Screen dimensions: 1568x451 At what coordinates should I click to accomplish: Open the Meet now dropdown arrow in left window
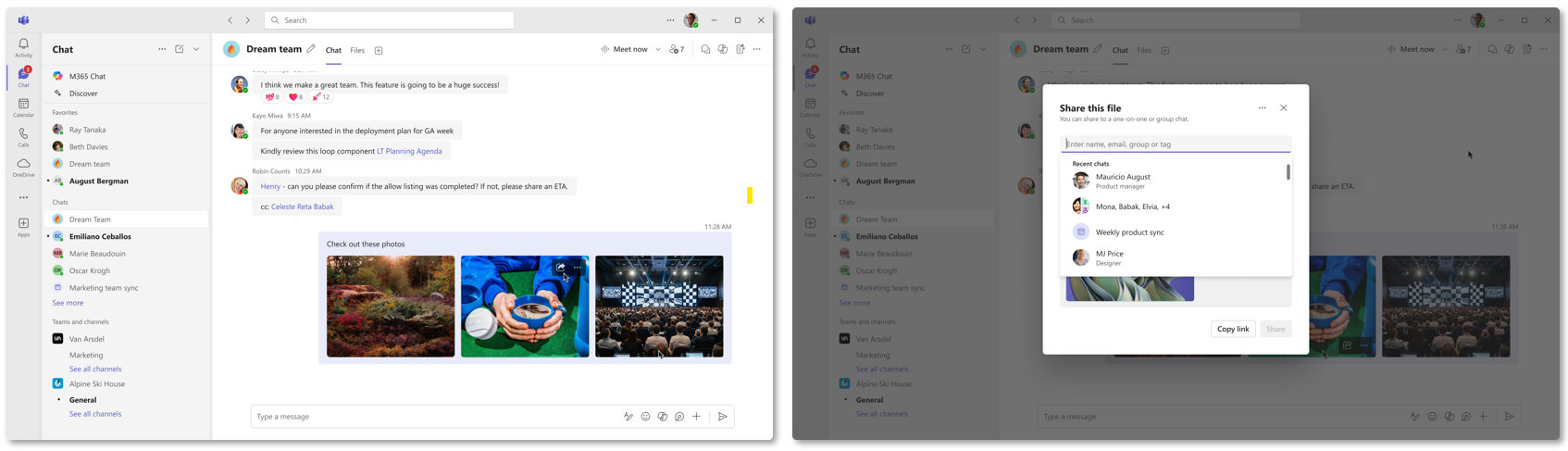tap(658, 49)
